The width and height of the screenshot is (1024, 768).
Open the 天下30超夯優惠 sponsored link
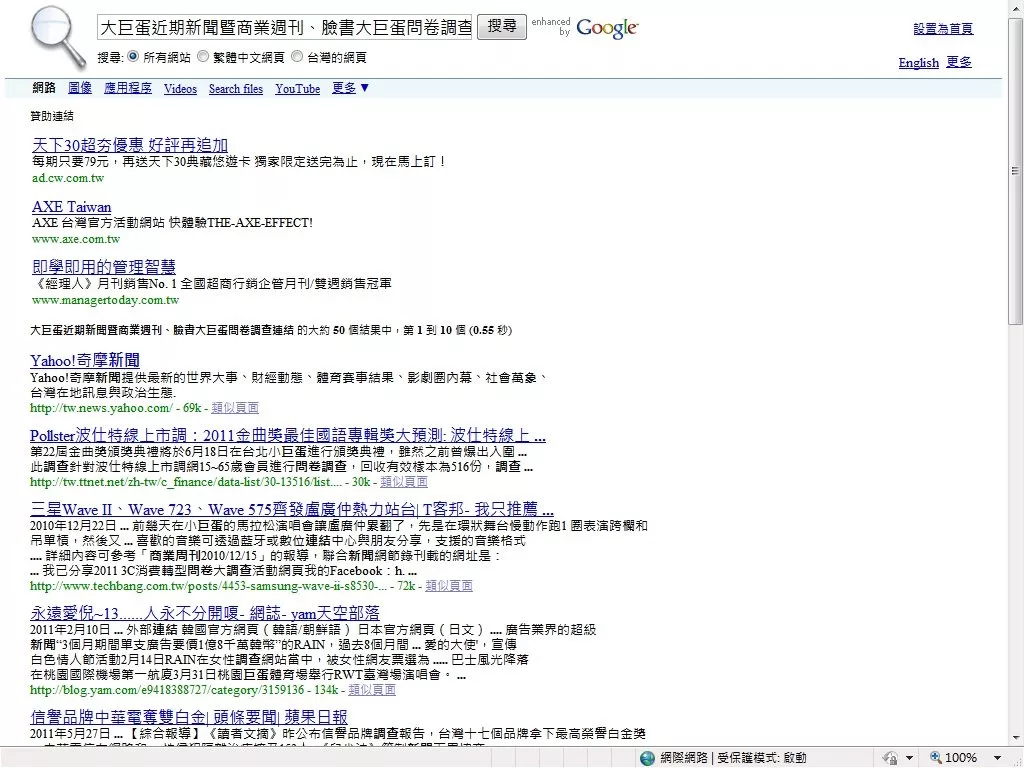(130, 145)
